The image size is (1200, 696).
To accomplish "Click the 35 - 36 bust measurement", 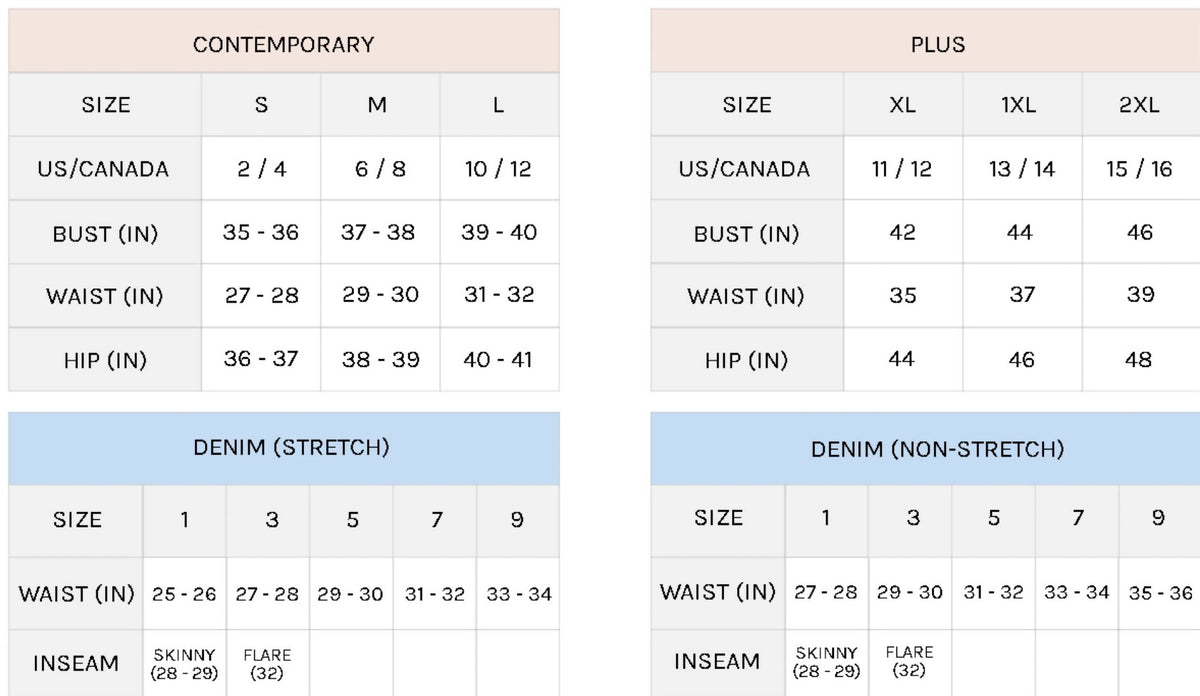I will point(261,232).
